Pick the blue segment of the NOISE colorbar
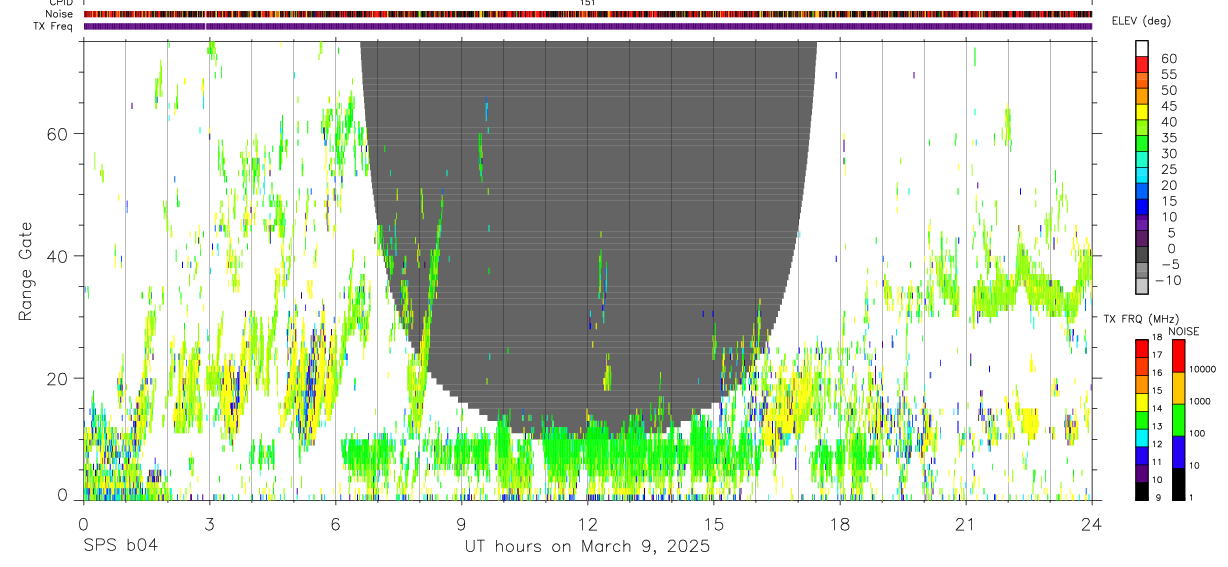Viewport: 1228px width, 567px height. [x=1177, y=451]
